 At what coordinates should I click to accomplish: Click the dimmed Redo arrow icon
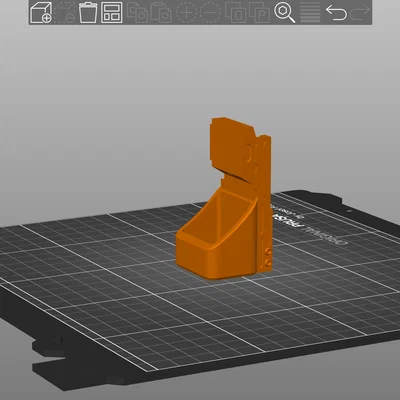tap(360, 13)
